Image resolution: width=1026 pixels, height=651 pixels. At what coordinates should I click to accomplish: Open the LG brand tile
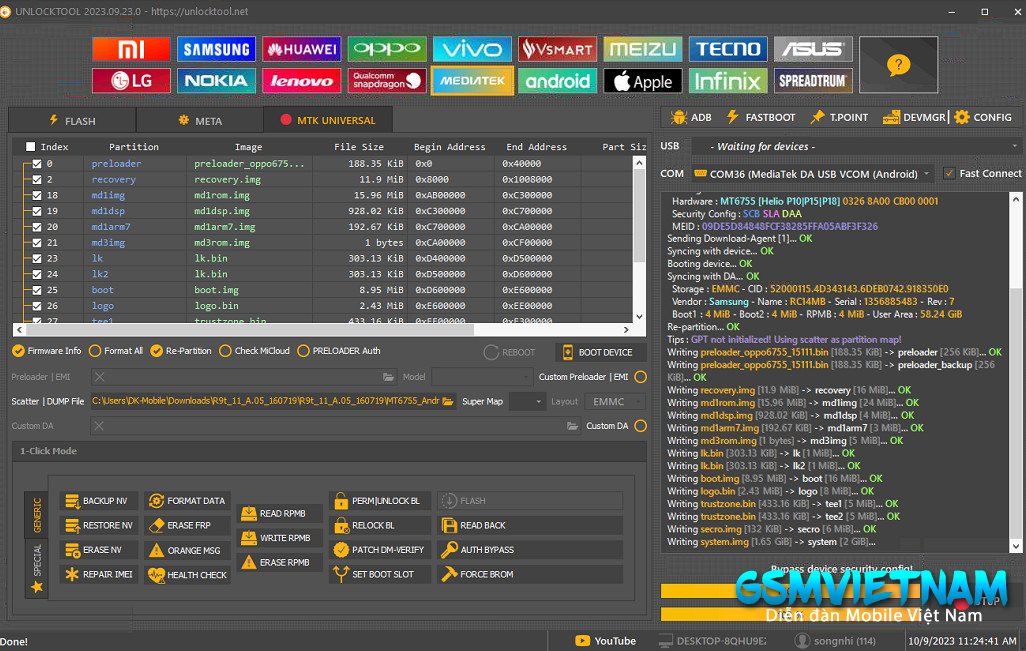coord(131,81)
